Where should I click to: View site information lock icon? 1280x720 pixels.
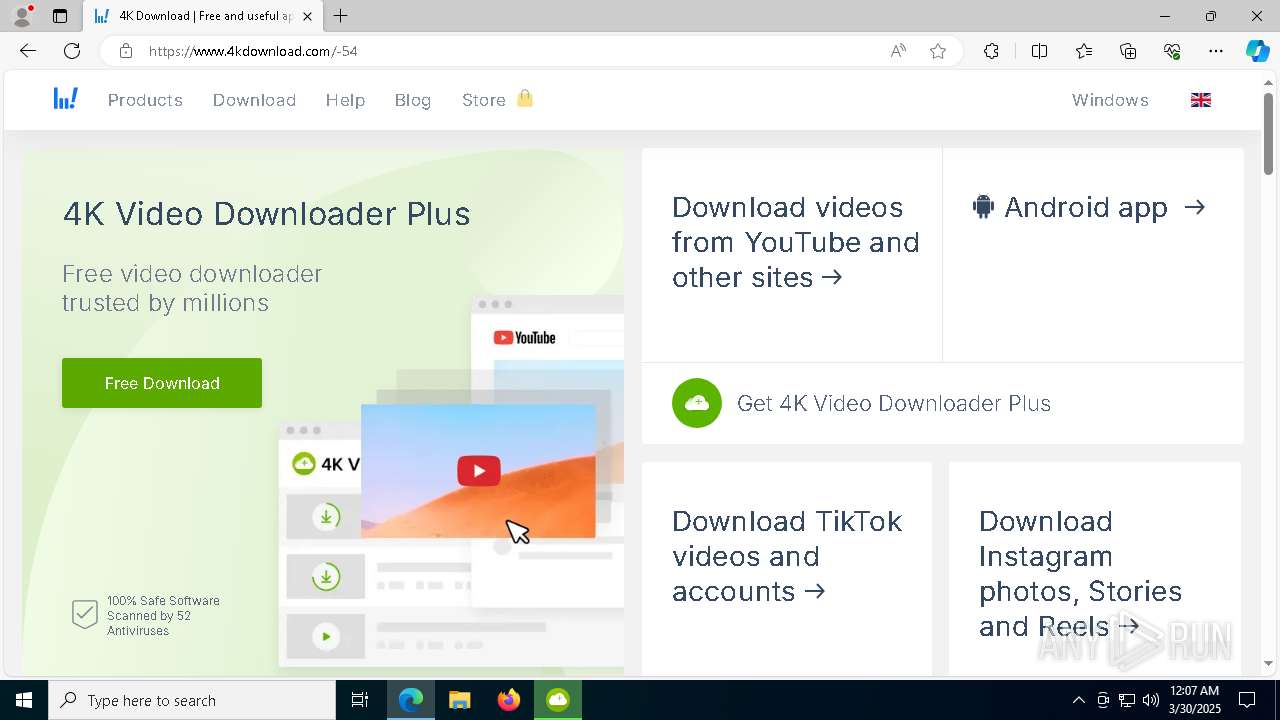tap(126, 51)
